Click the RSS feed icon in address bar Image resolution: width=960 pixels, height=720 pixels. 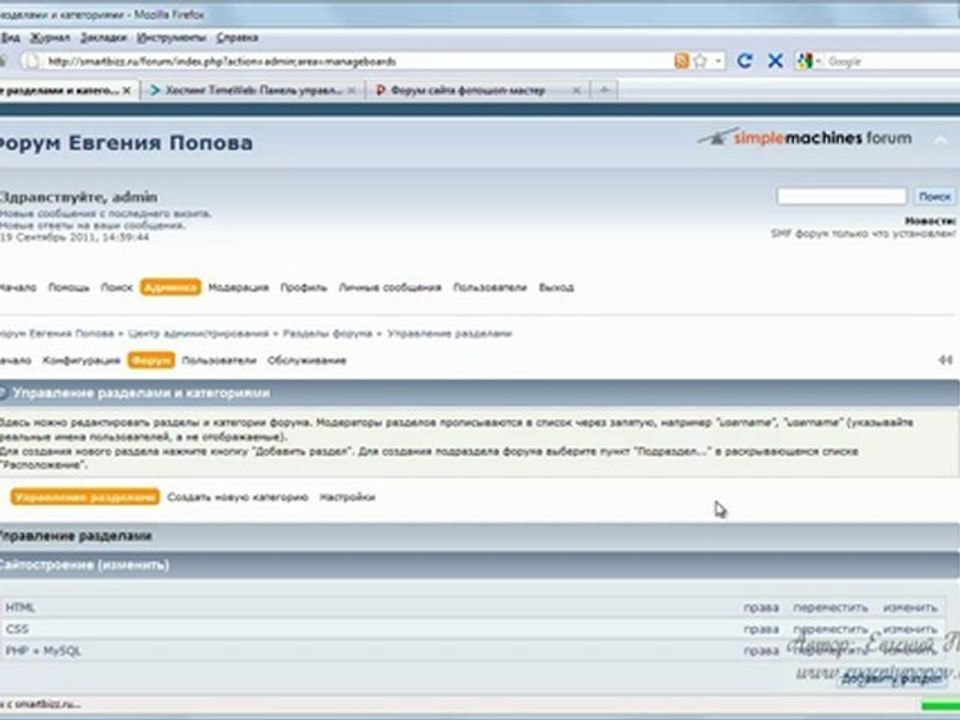click(681, 61)
